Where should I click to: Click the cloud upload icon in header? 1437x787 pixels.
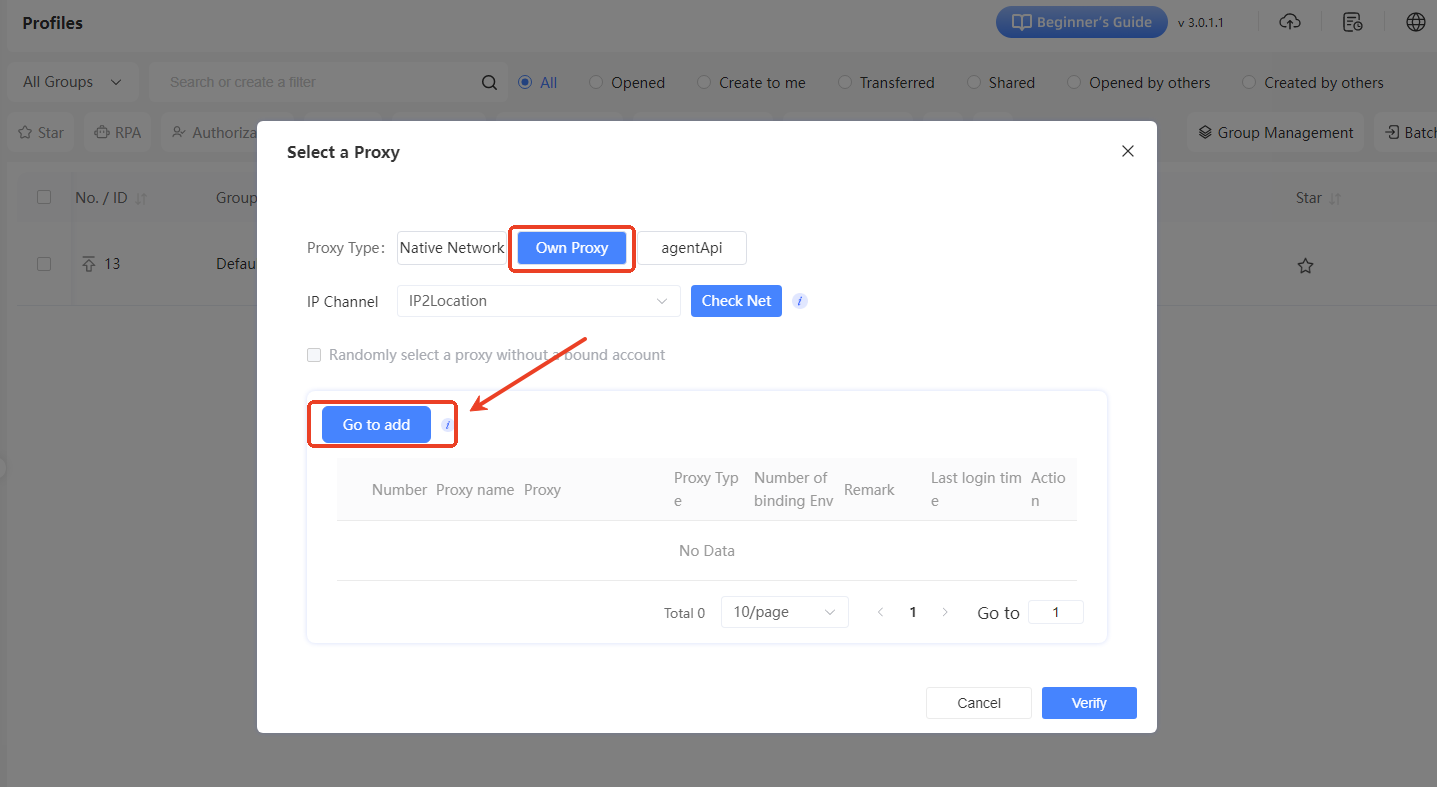pos(1290,22)
